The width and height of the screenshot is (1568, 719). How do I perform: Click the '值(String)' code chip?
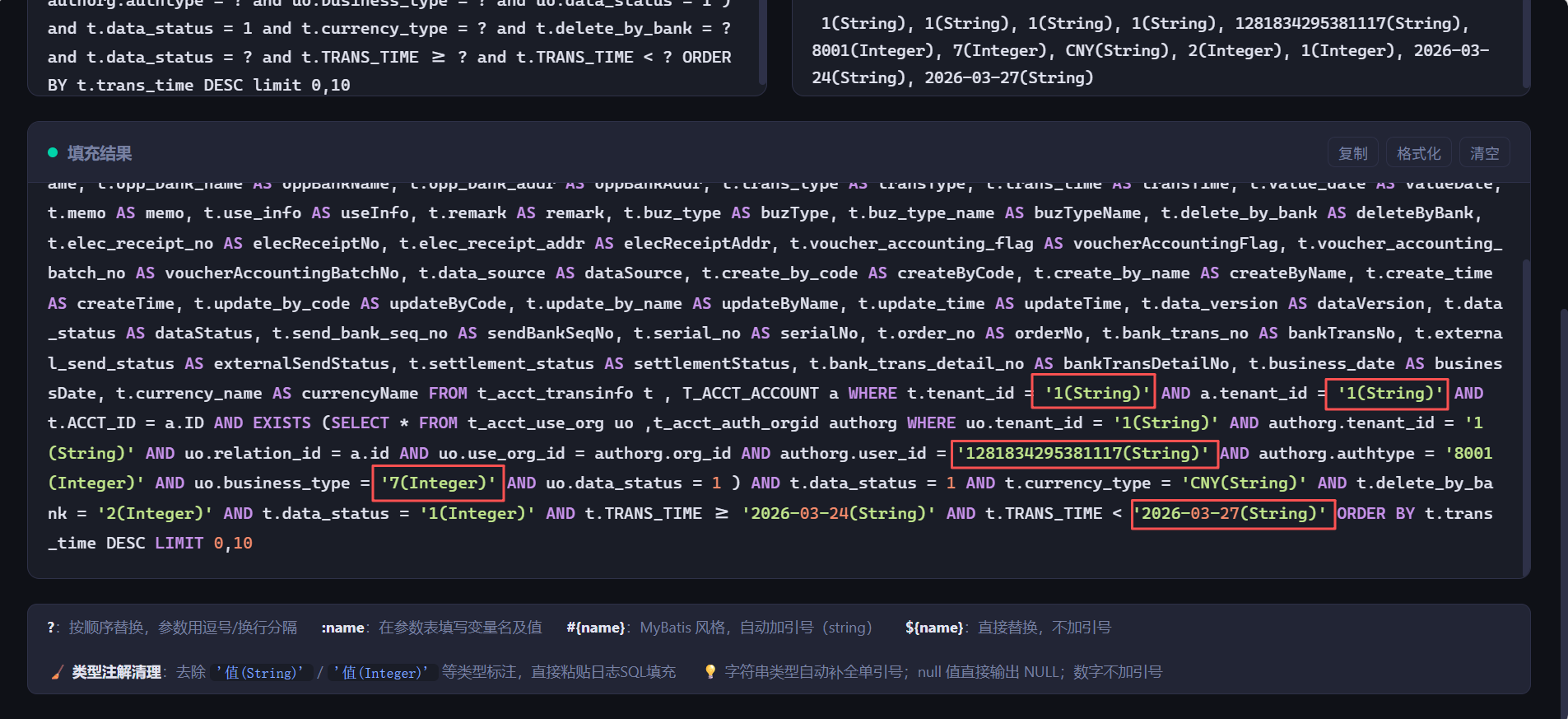pyautogui.click(x=262, y=673)
